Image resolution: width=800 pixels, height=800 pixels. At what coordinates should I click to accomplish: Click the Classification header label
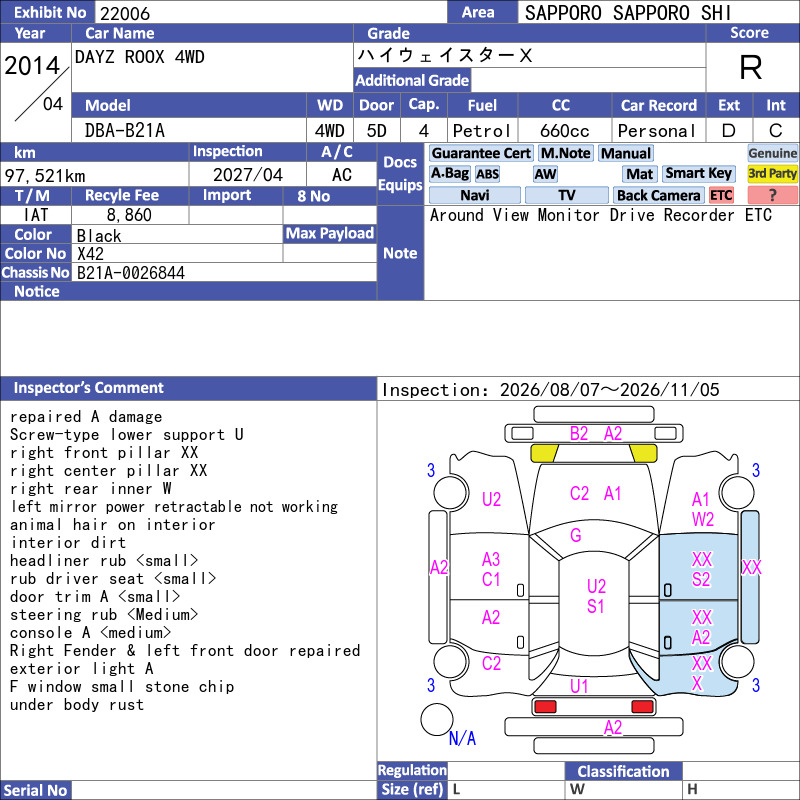click(623, 771)
